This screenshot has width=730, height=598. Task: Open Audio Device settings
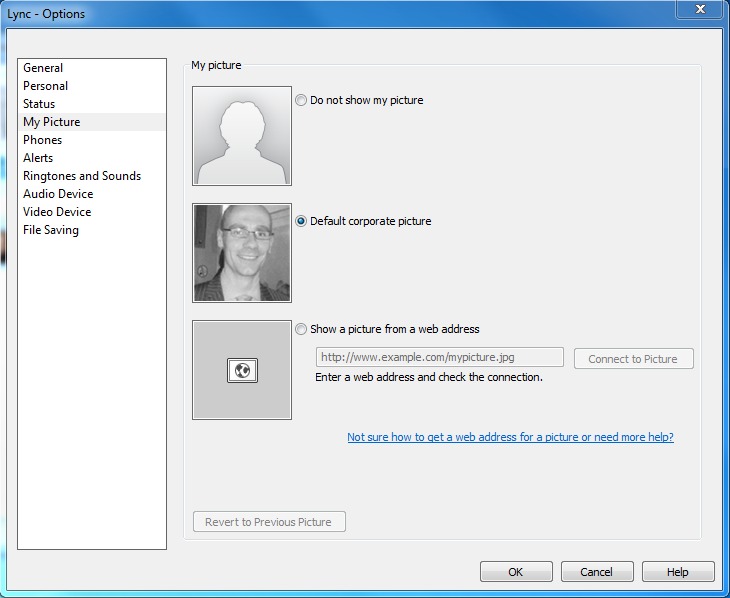92,194
